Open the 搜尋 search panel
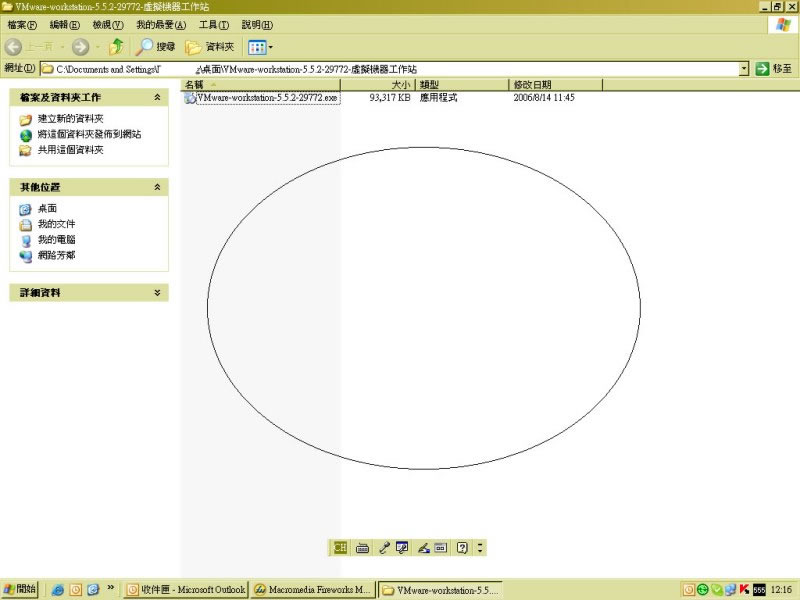 155,47
